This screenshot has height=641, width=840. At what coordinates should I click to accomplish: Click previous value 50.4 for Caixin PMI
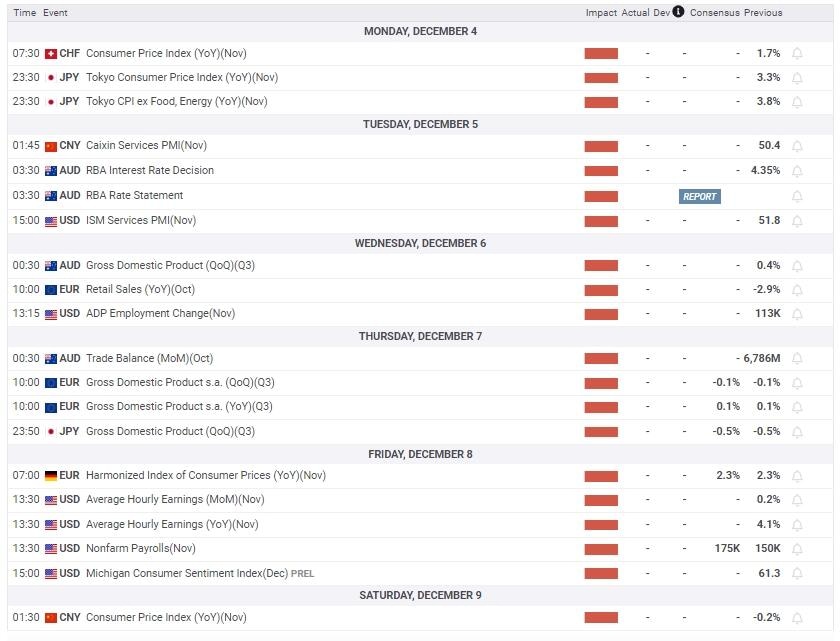coord(769,145)
